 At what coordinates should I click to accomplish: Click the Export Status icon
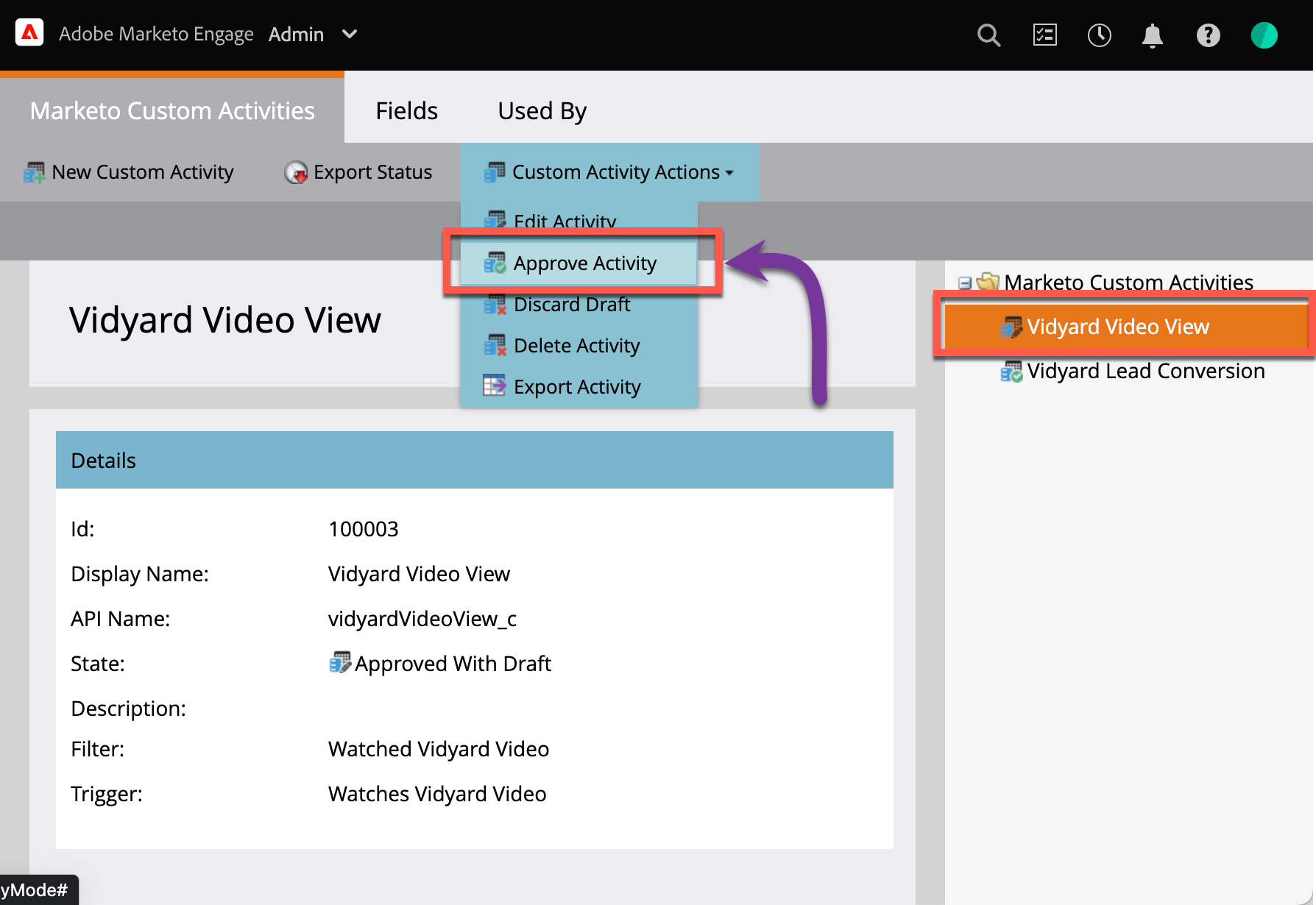tap(296, 172)
